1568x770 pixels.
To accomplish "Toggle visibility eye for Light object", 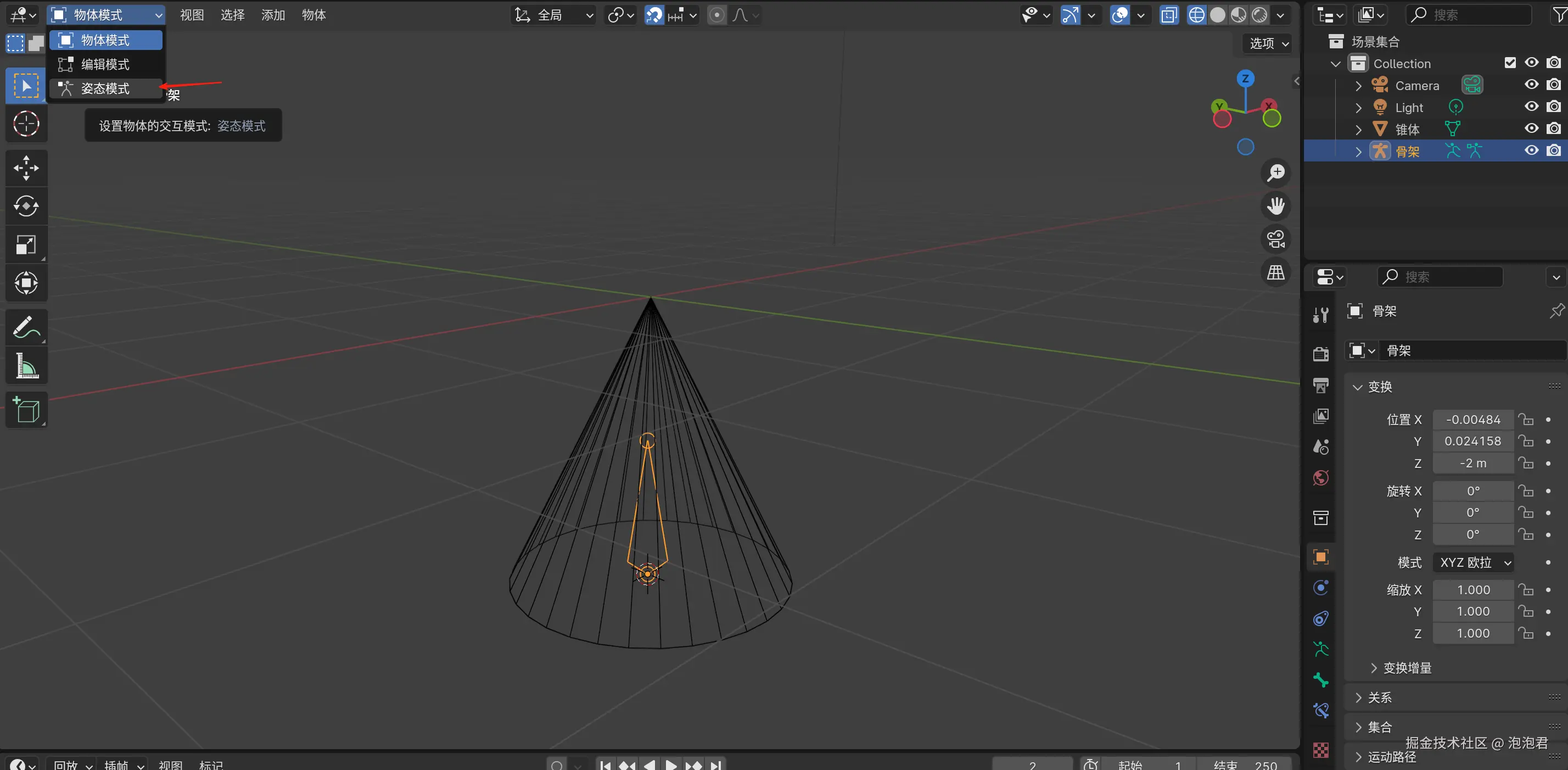I will pyautogui.click(x=1531, y=107).
